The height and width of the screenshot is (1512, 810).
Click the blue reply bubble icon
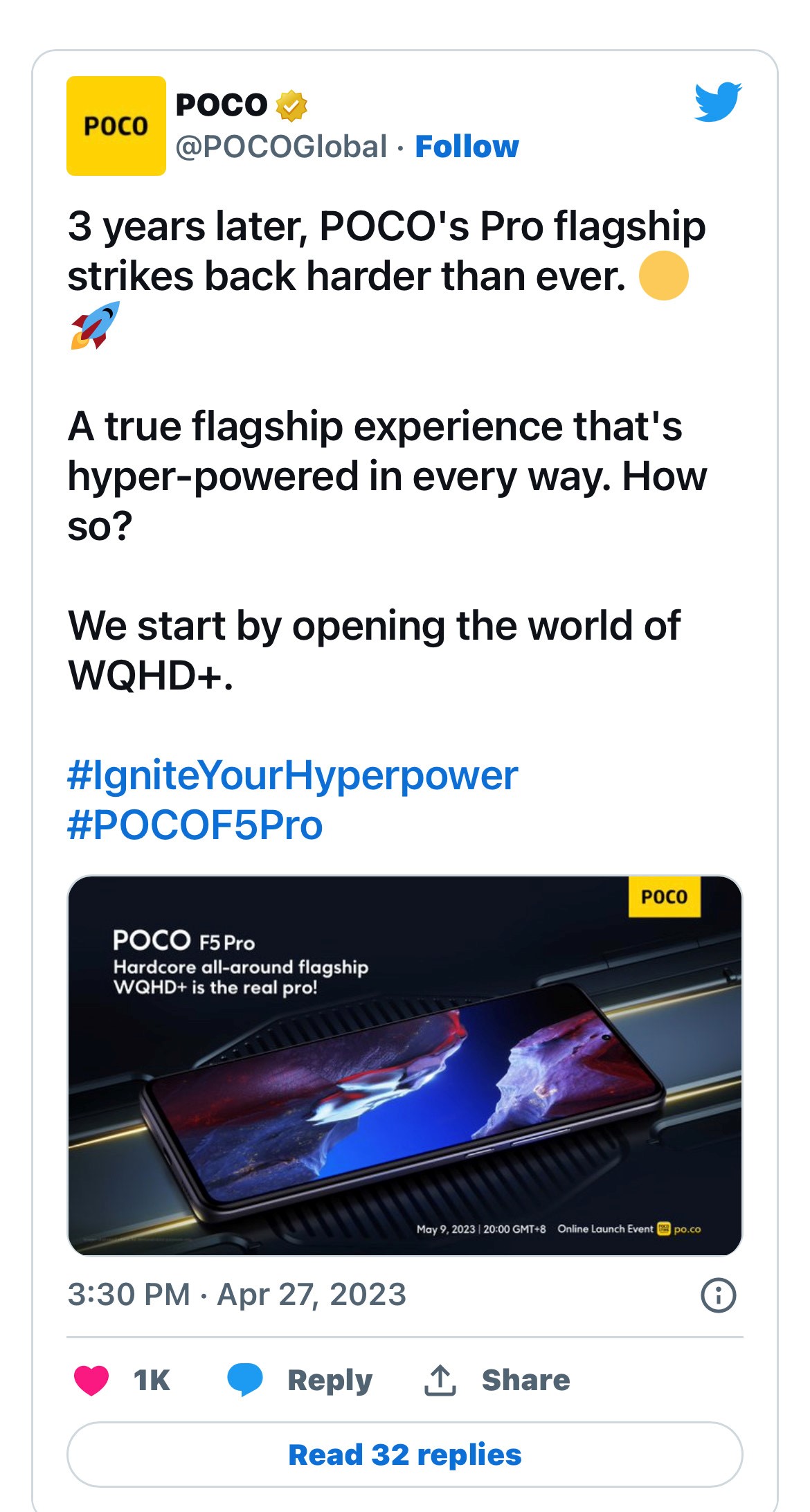(x=245, y=1380)
